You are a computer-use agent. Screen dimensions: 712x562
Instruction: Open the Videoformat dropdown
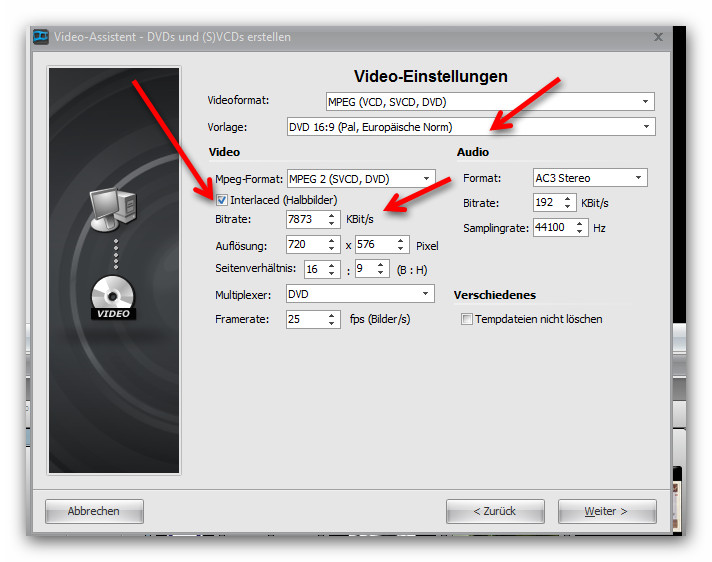click(x=646, y=101)
